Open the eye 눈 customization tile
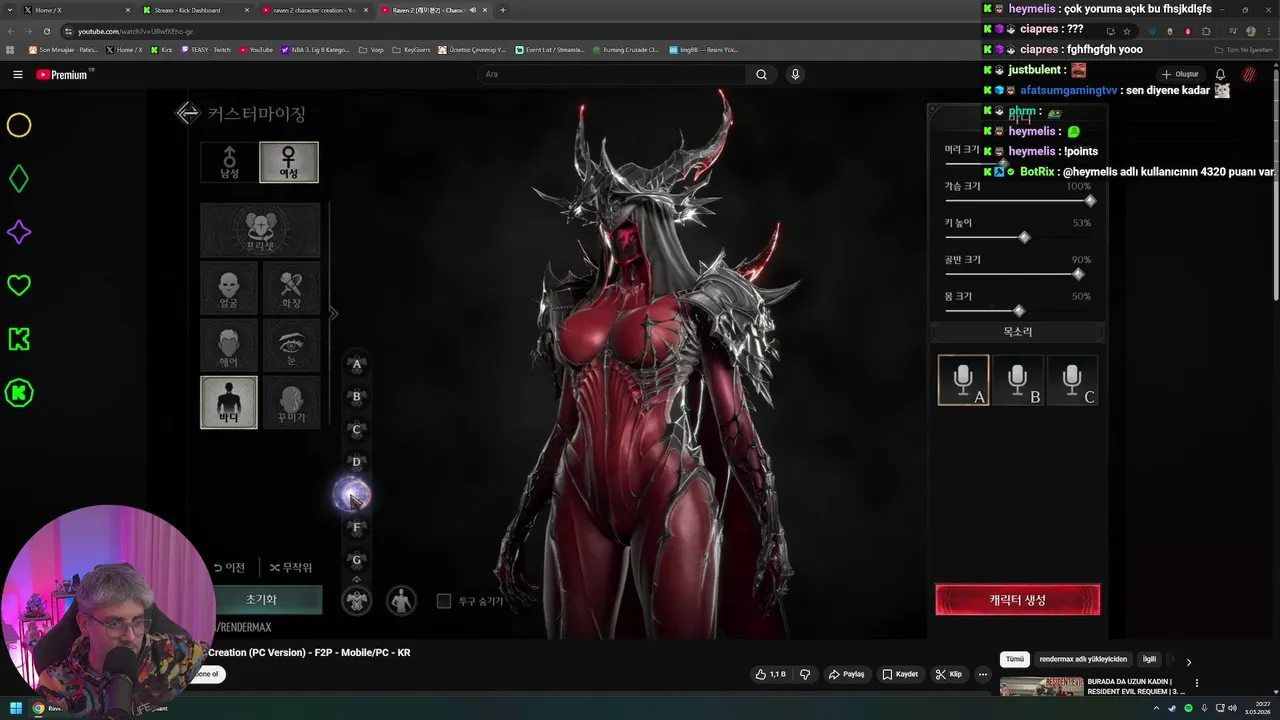This screenshot has width=1280, height=720. (x=291, y=345)
